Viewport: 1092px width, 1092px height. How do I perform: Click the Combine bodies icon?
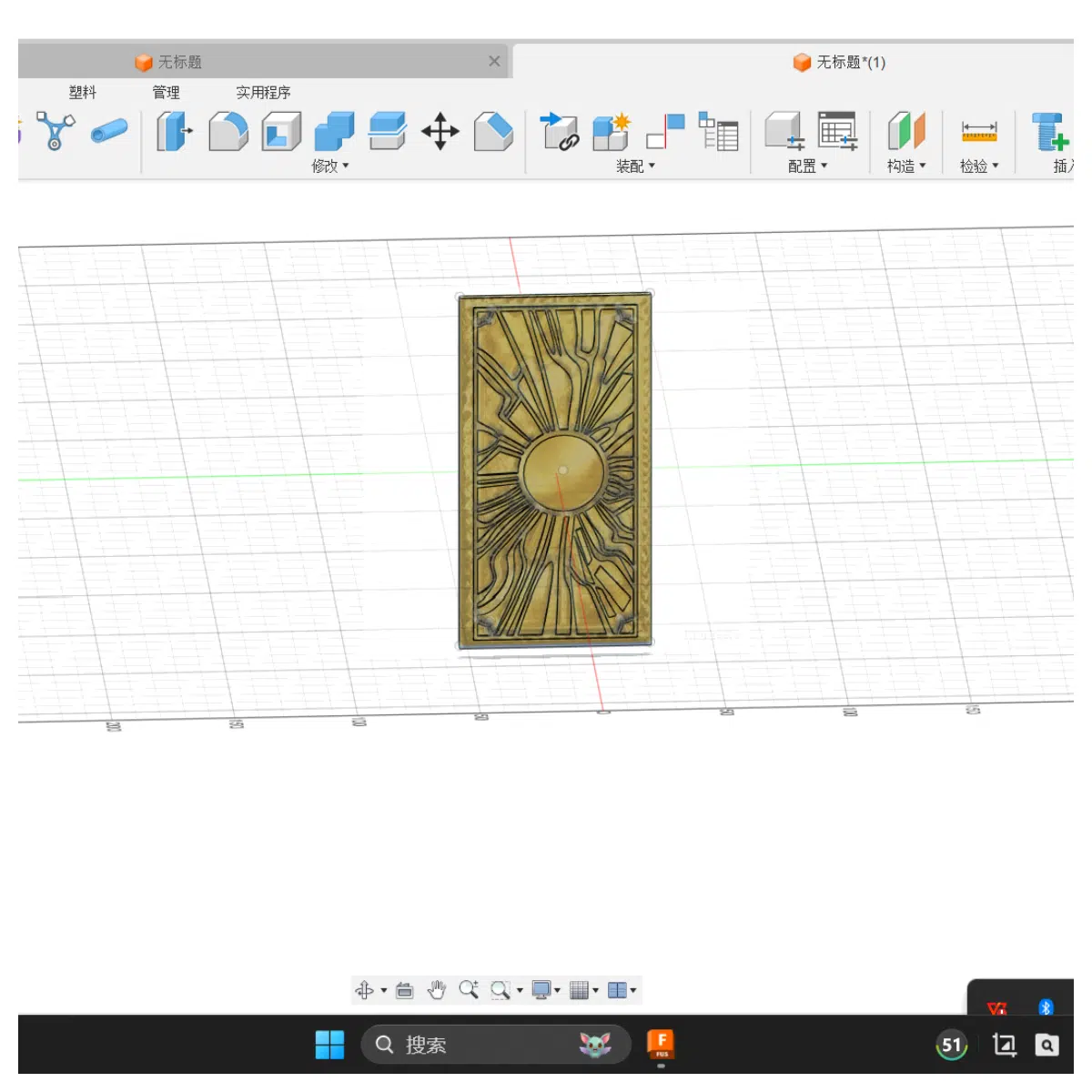click(x=334, y=131)
